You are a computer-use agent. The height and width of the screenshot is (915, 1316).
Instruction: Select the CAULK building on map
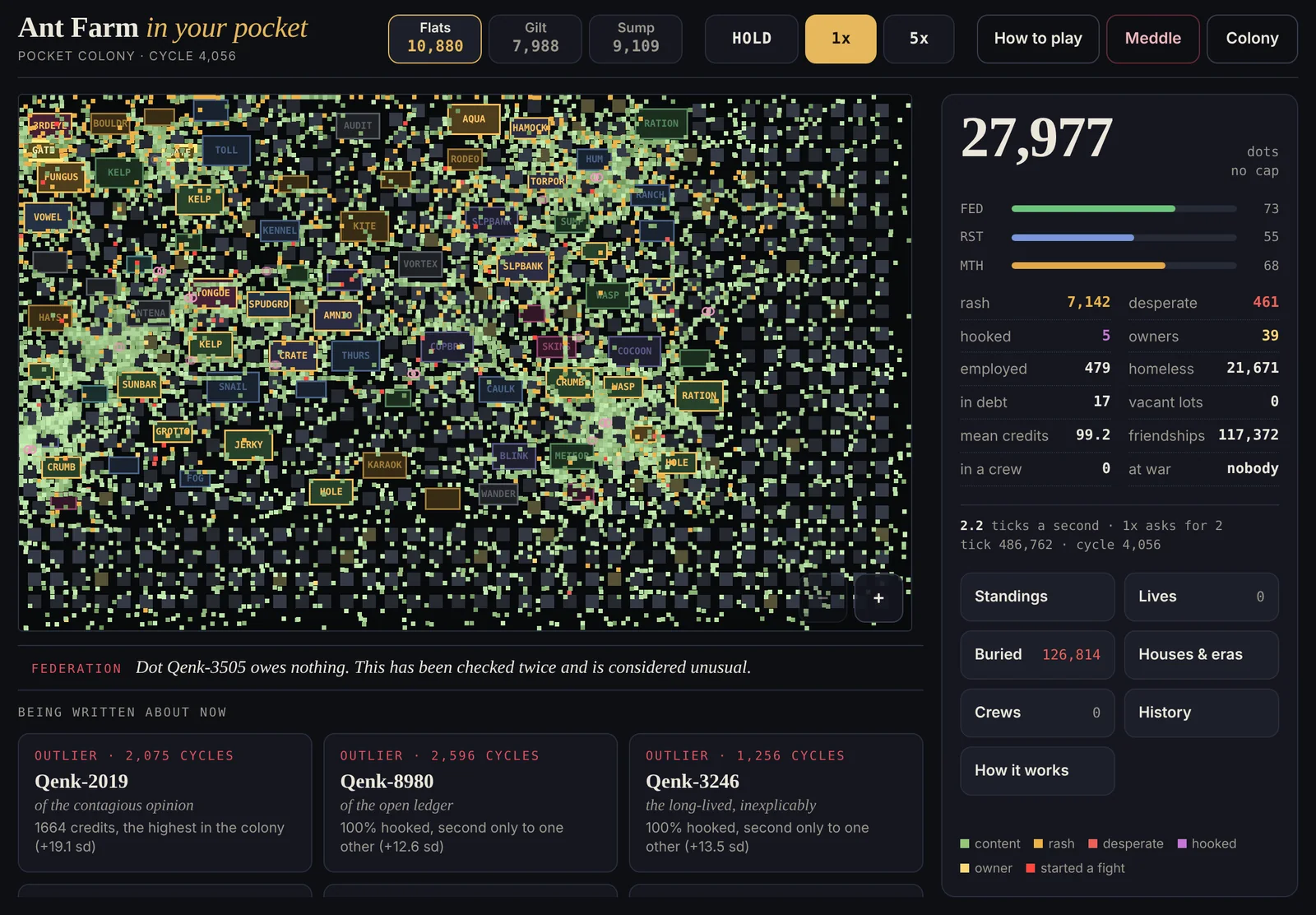(501, 389)
